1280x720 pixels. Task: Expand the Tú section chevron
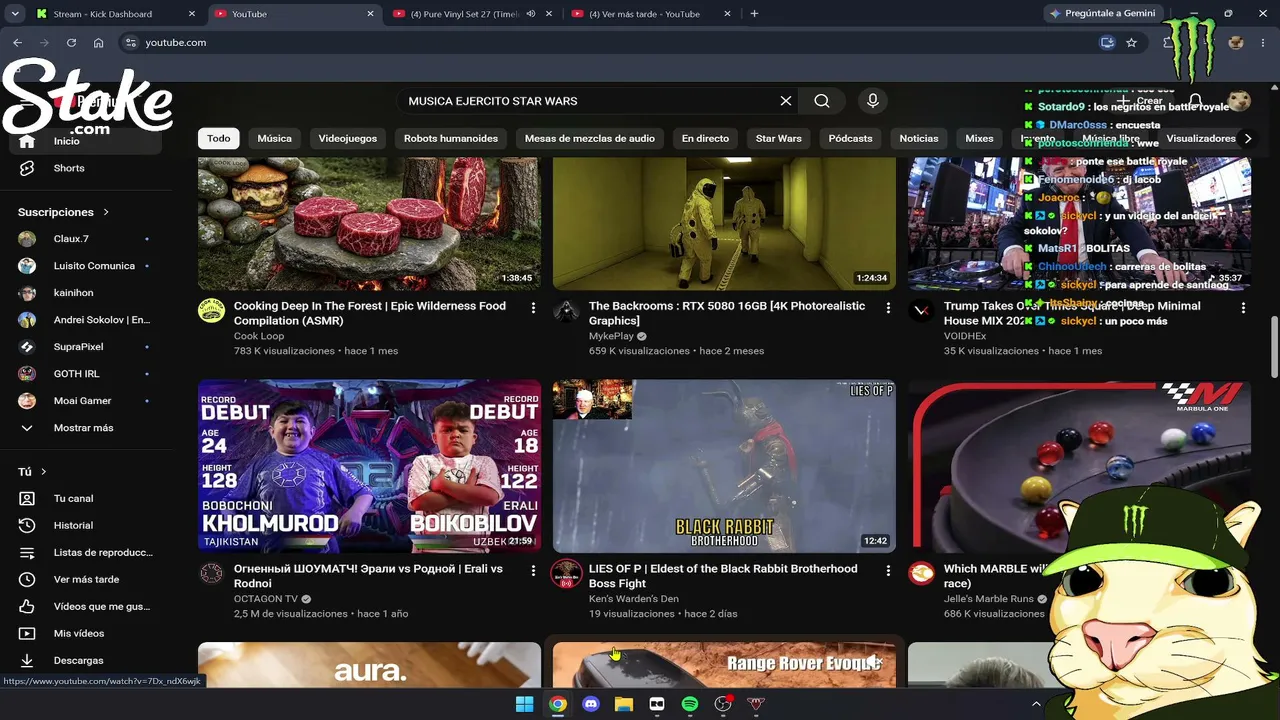pos(44,472)
